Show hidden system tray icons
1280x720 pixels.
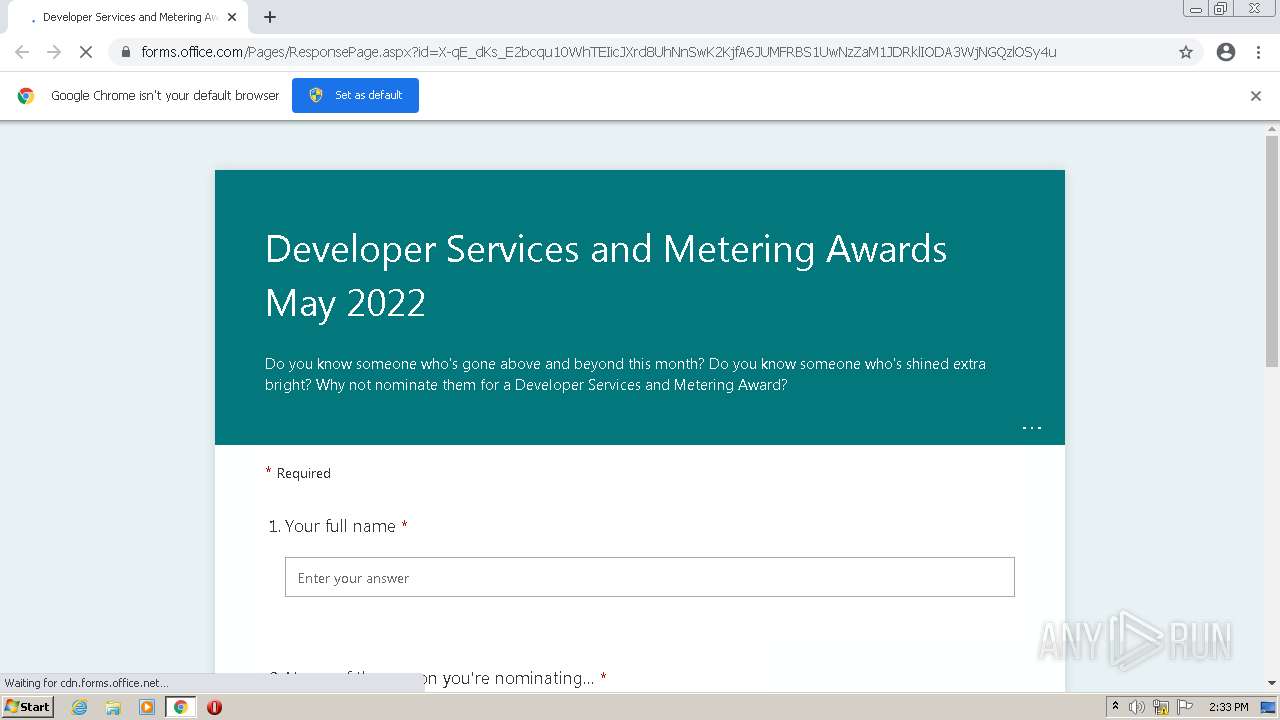[x=1115, y=707]
